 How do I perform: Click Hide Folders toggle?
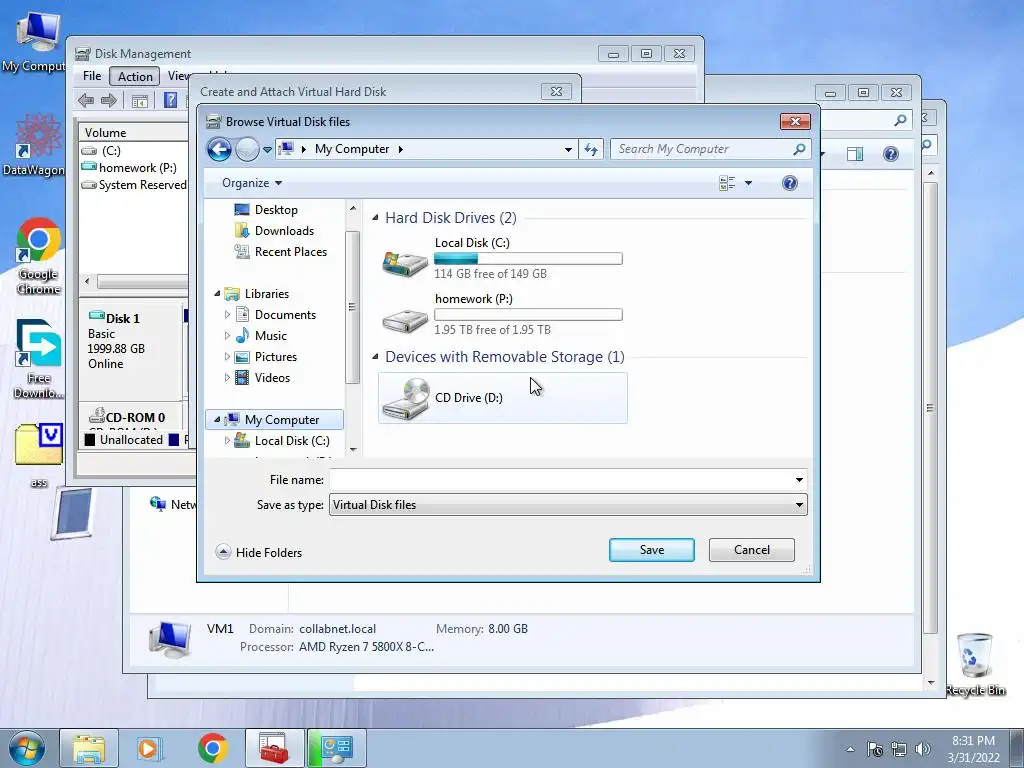click(x=259, y=552)
